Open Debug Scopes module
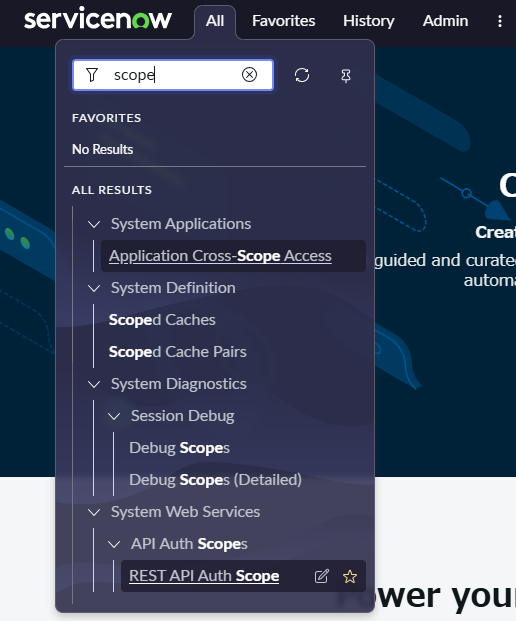The image size is (516, 621). tap(179, 448)
